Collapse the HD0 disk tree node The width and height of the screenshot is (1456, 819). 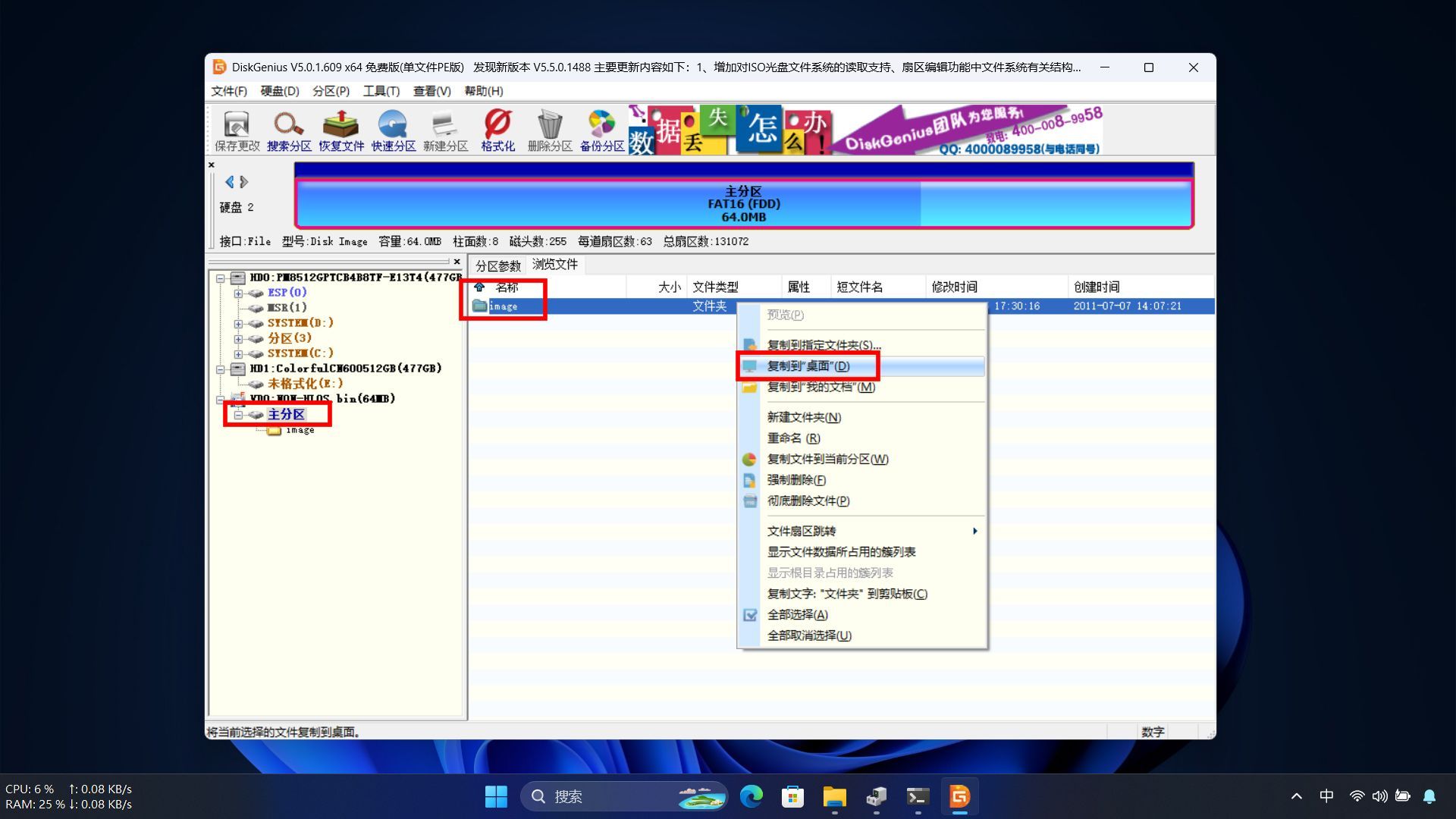221,278
